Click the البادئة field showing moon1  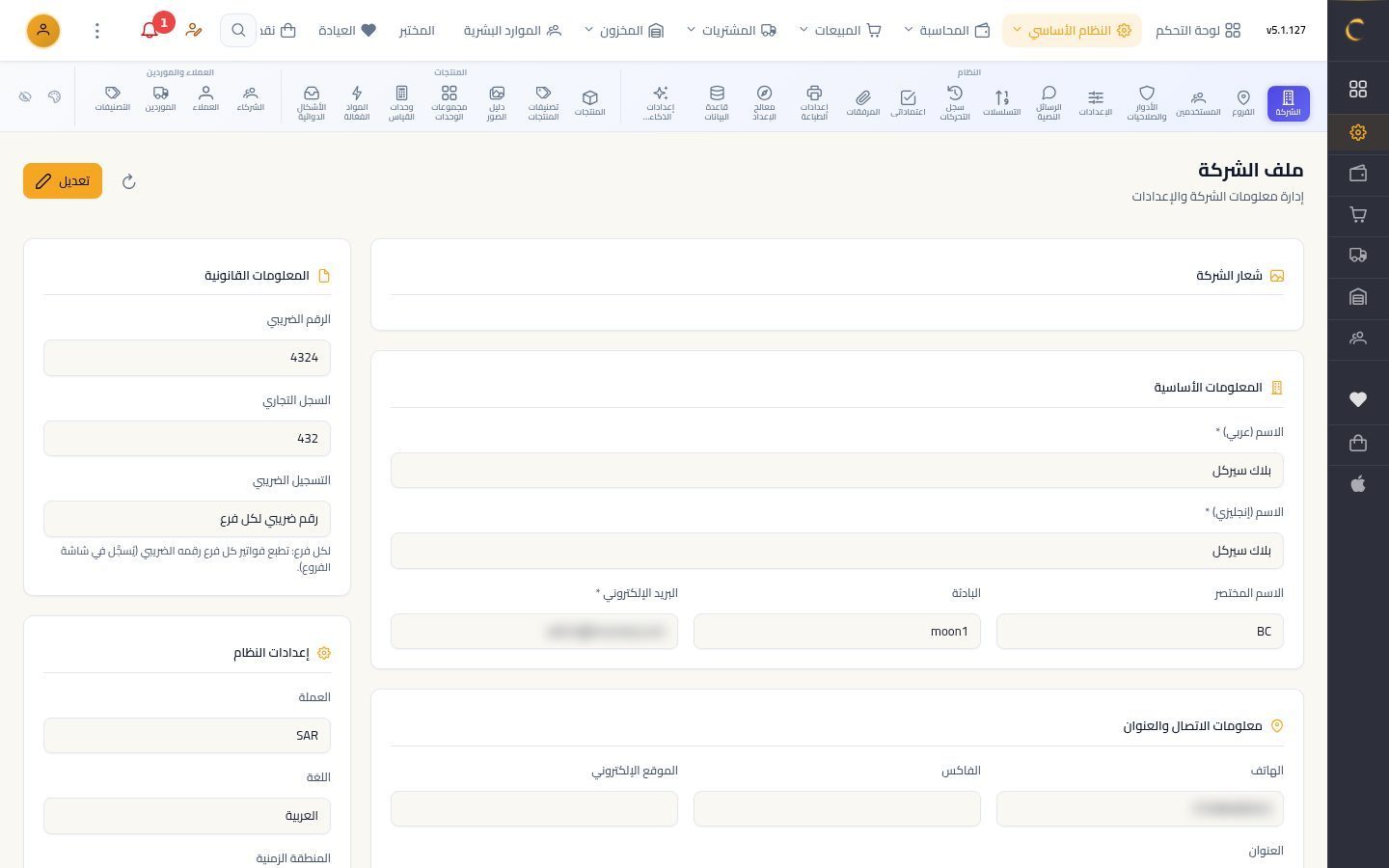pyautogui.click(x=837, y=632)
